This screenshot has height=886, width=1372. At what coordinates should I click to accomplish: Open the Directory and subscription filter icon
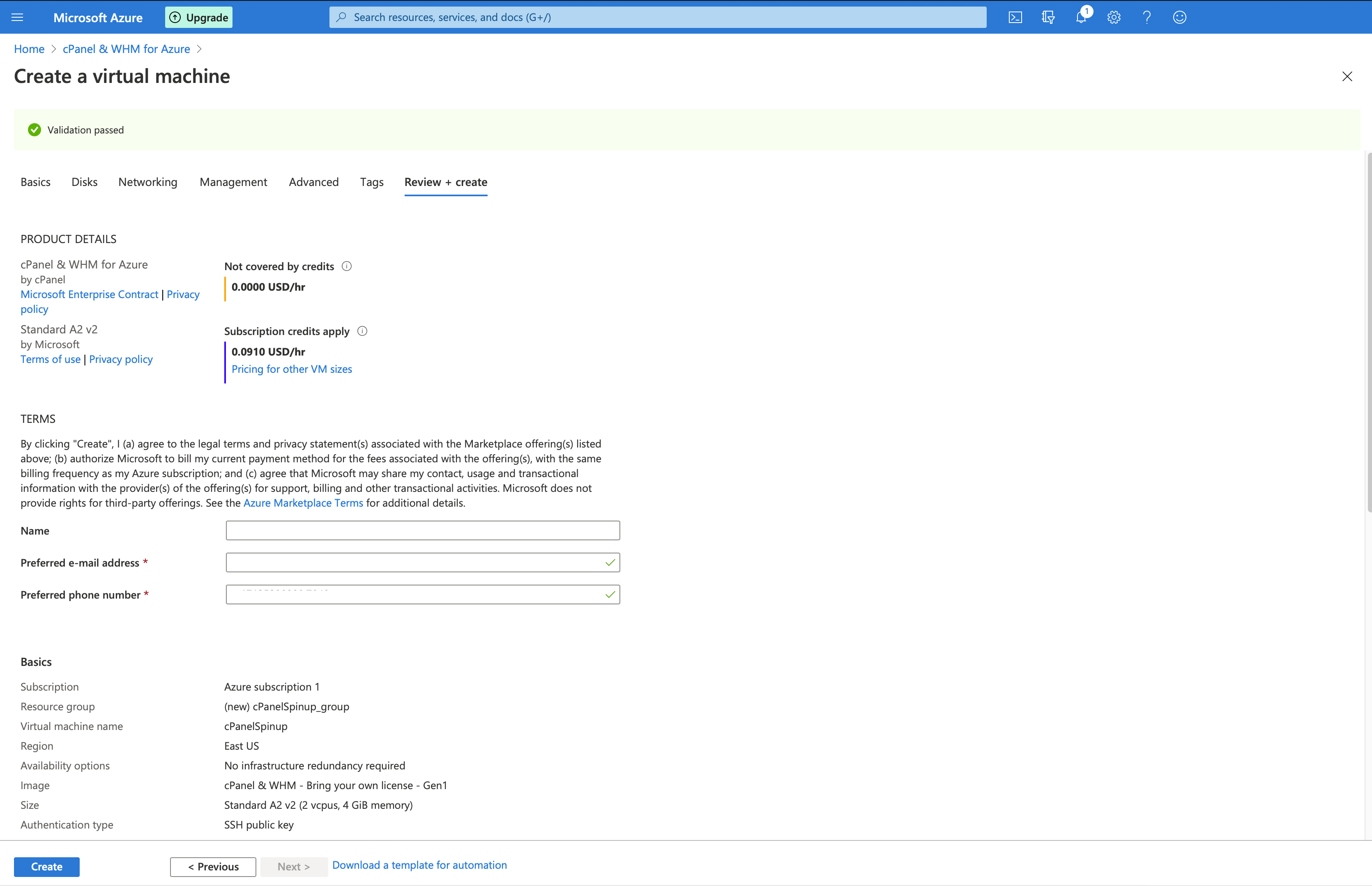point(1048,17)
